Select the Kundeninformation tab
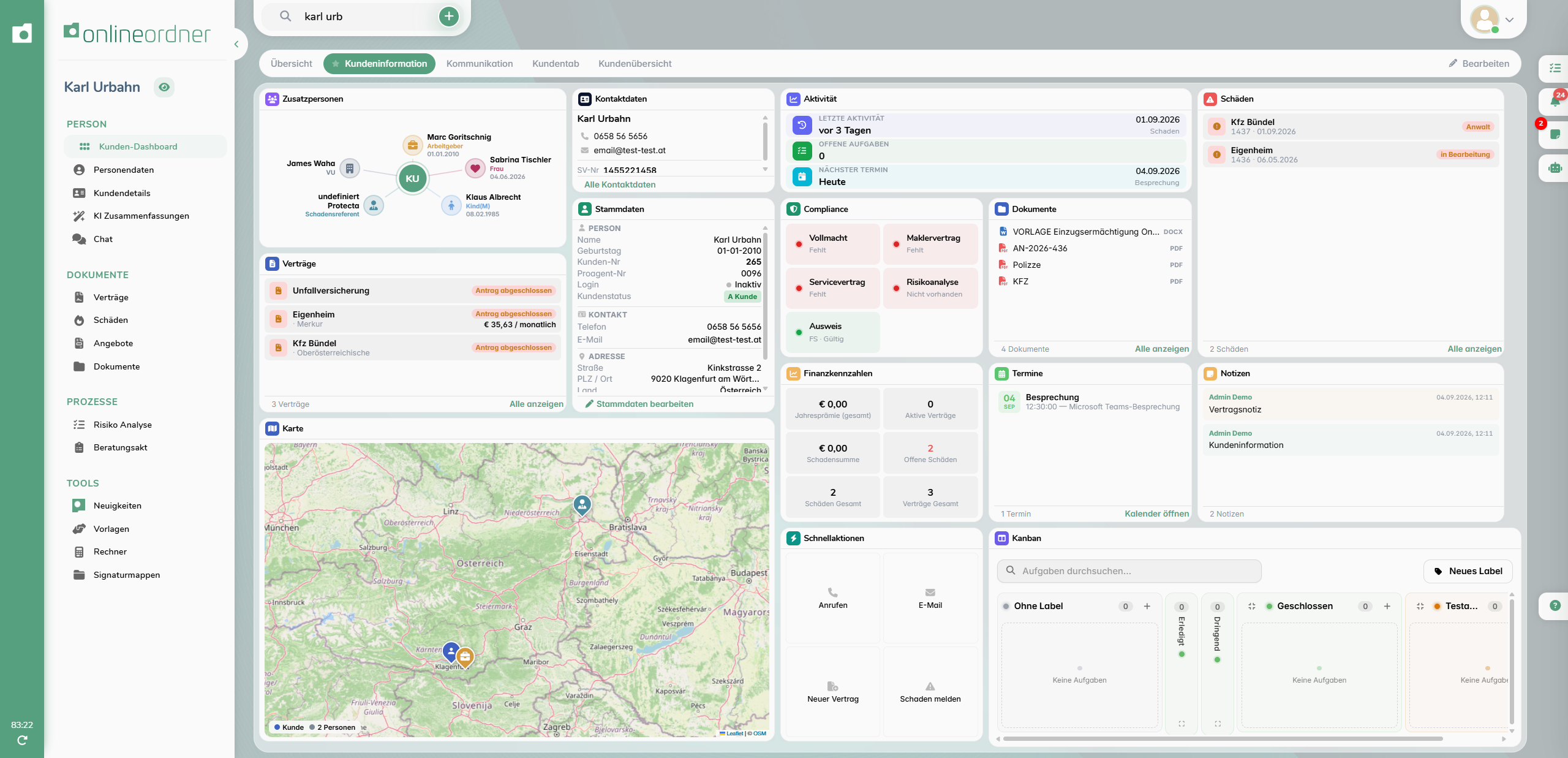The image size is (1568, 758). click(x=379, y=64)
